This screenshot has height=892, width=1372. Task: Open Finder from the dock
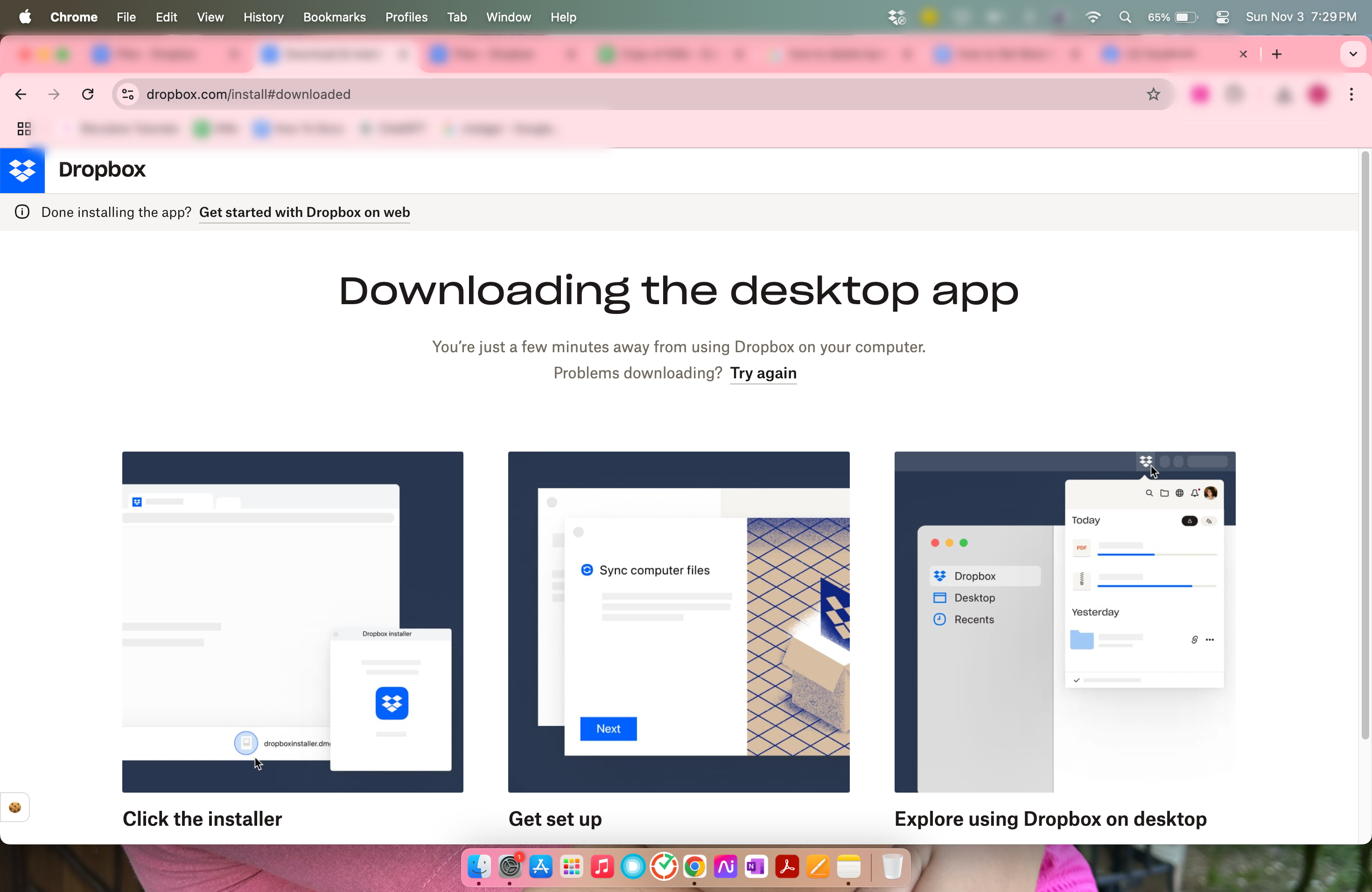(x=478, y=866)
